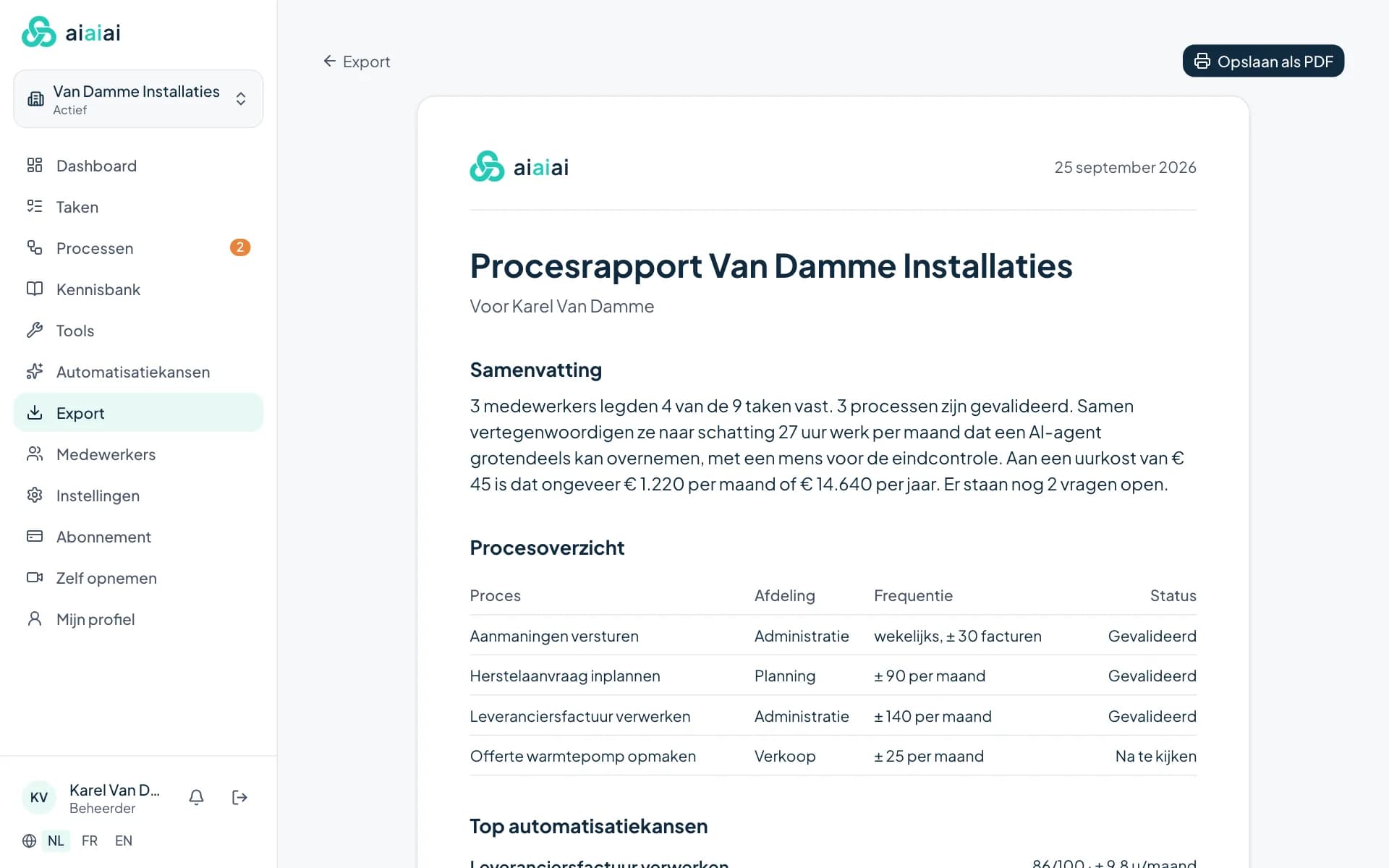Open the Kennisbank menu item

coord(138,289)
